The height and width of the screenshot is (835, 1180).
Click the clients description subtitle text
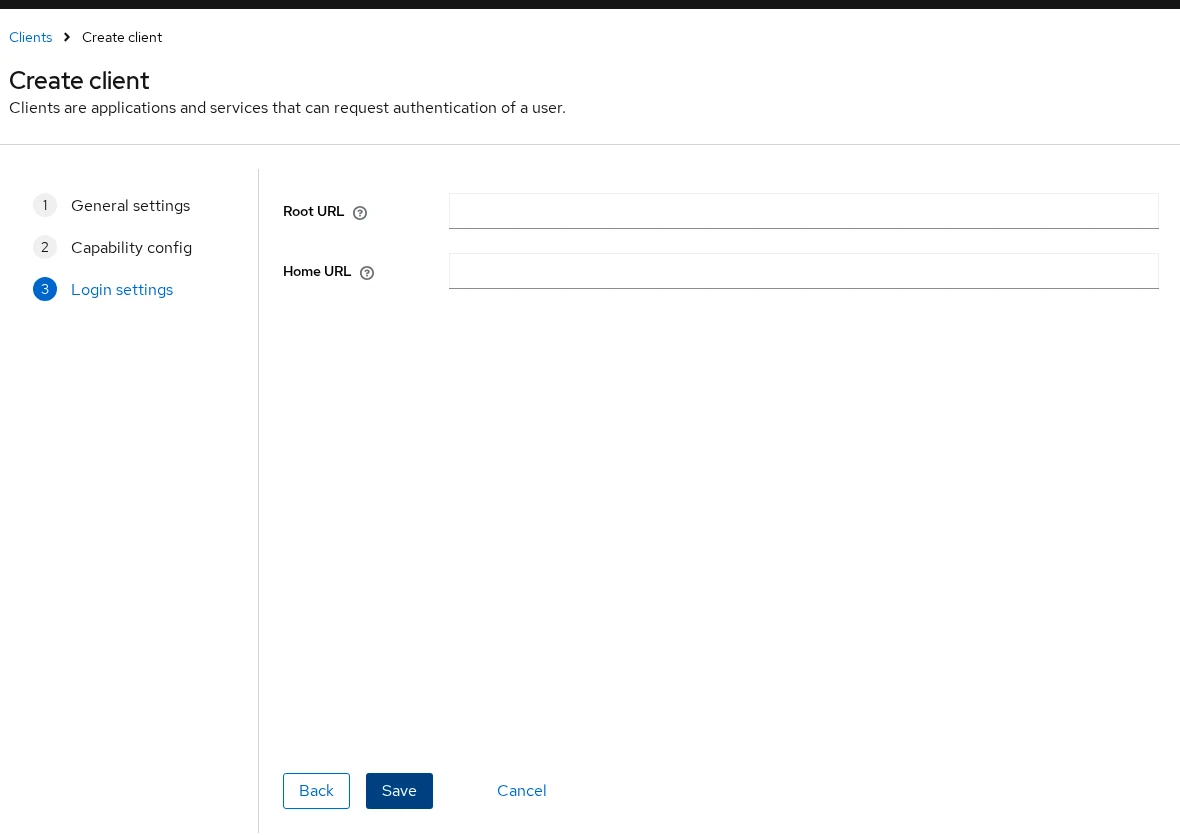[x=287, y=108]
